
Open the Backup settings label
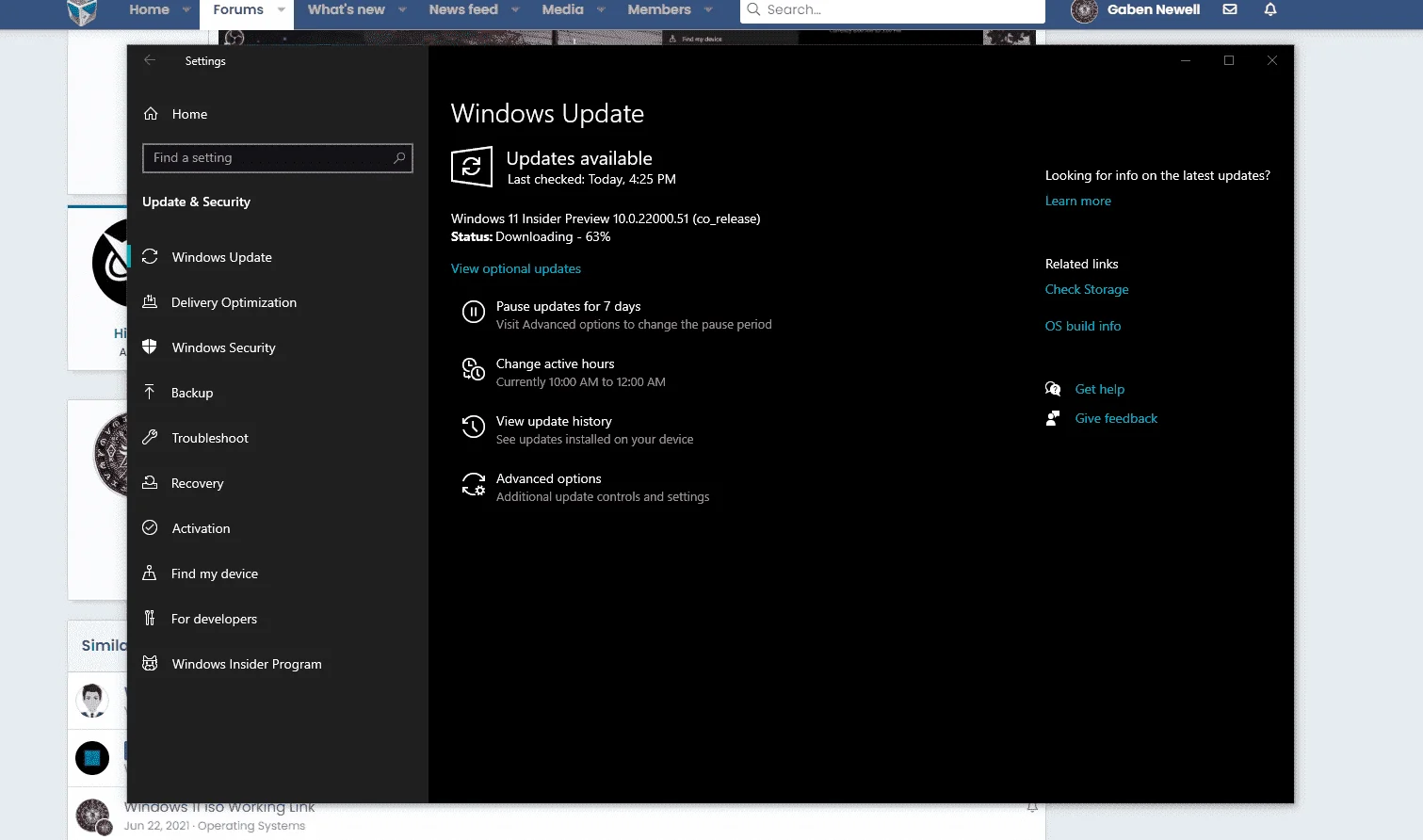pyautogui.click(x=192, y=393)
